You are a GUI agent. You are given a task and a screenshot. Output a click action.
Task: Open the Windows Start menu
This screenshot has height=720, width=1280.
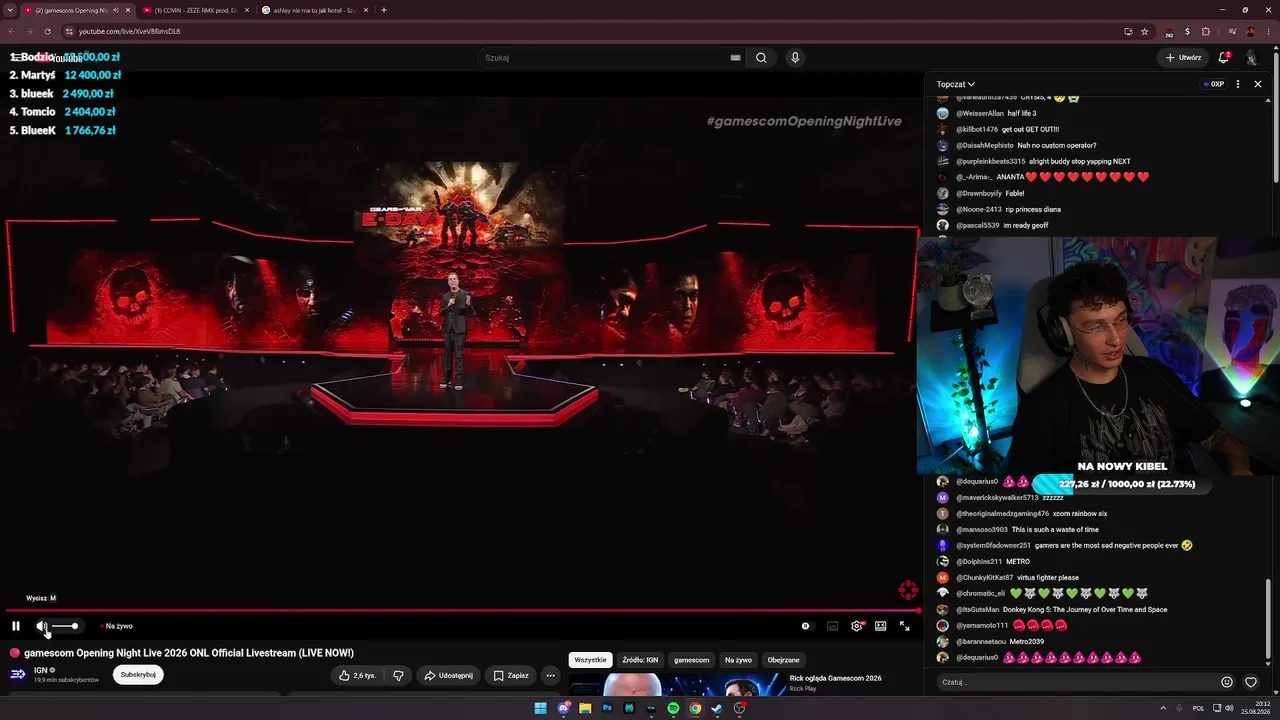[541, 708]
